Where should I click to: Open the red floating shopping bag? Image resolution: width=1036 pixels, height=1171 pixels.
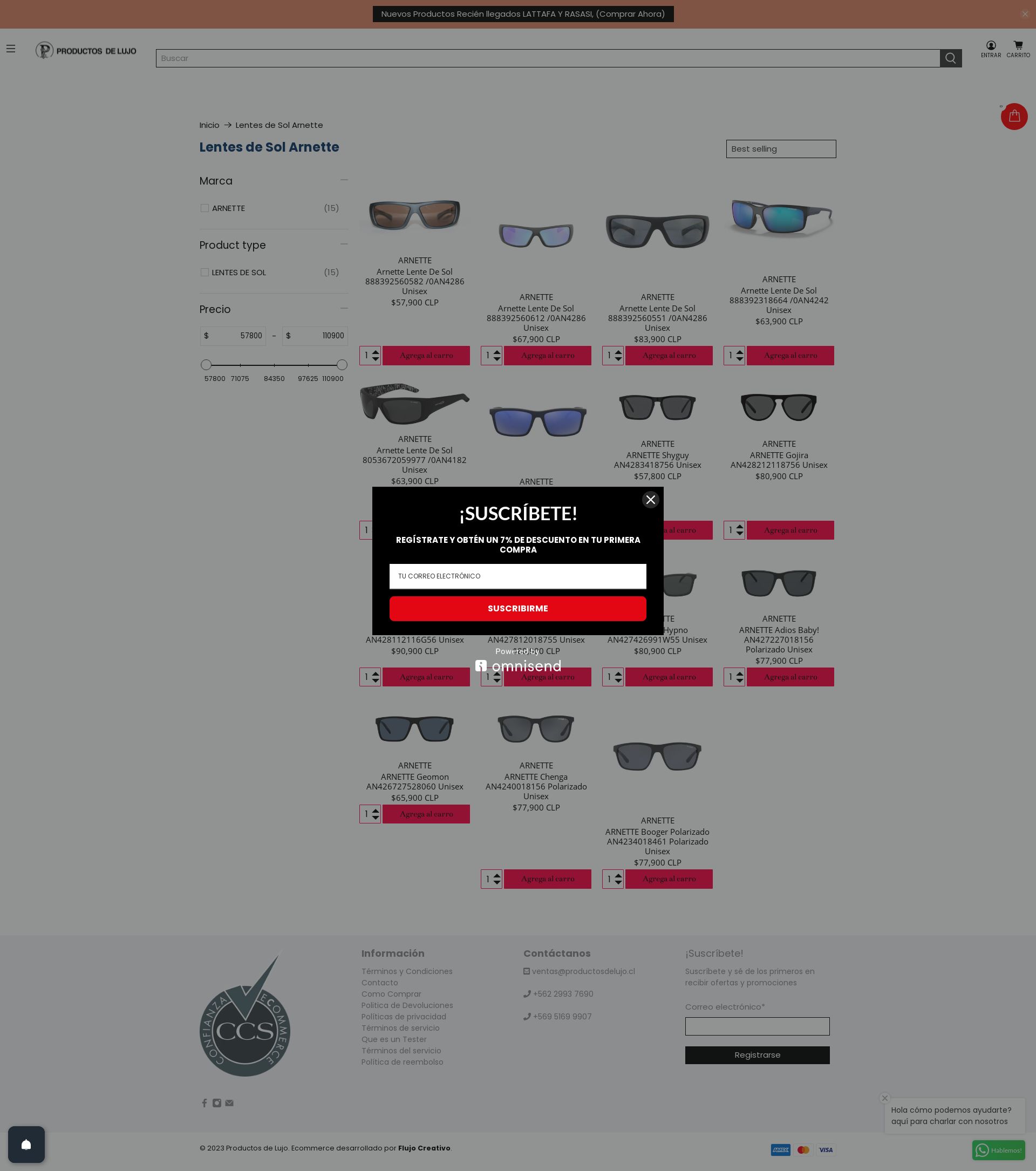click(x=1014, y=117)
